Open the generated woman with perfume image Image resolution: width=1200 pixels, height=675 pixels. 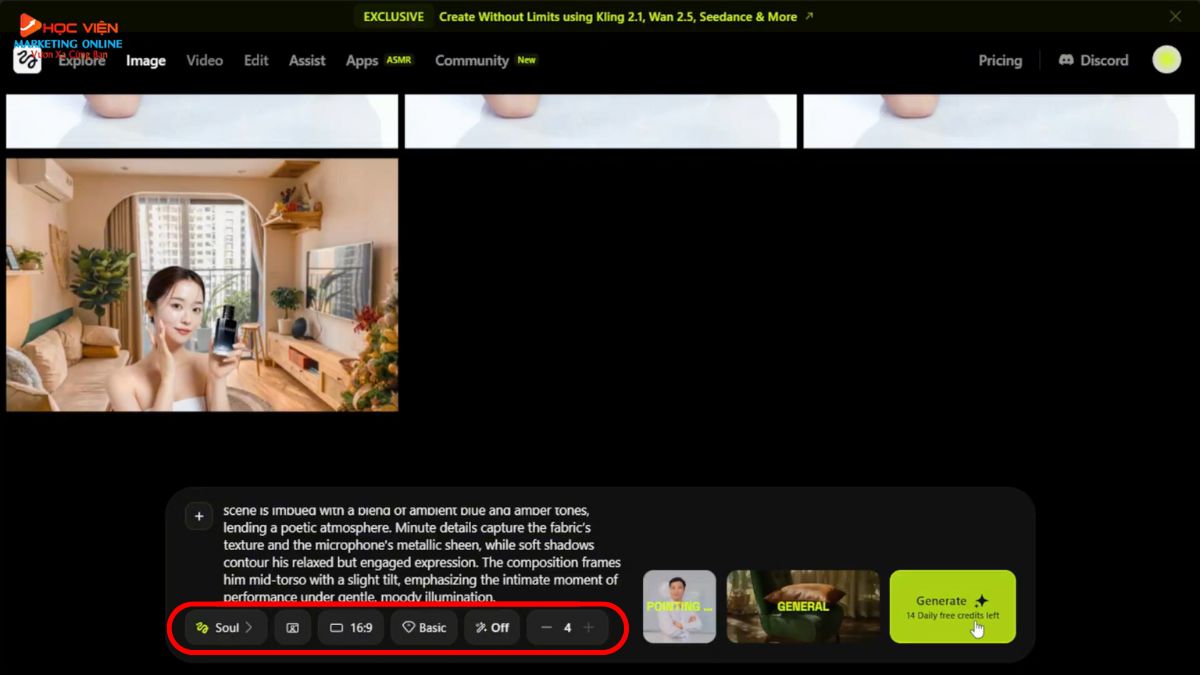(202, 284)
